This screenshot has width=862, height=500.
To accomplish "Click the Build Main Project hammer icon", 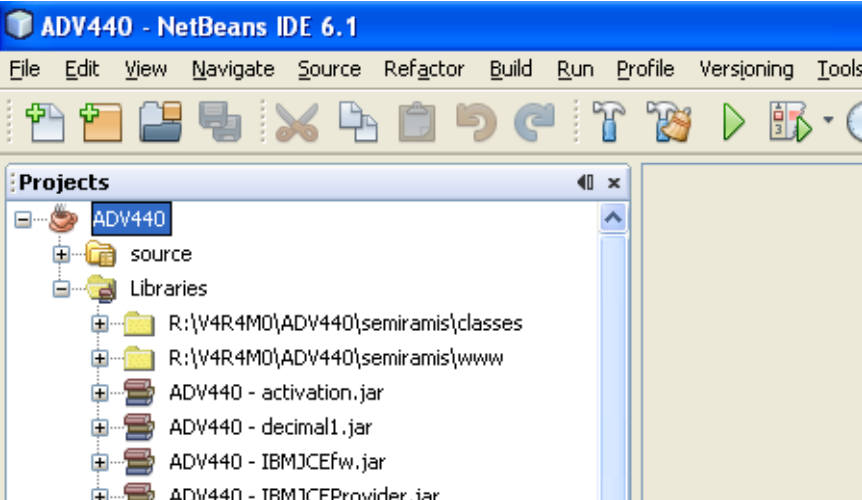I will click(x=607, y=123).
